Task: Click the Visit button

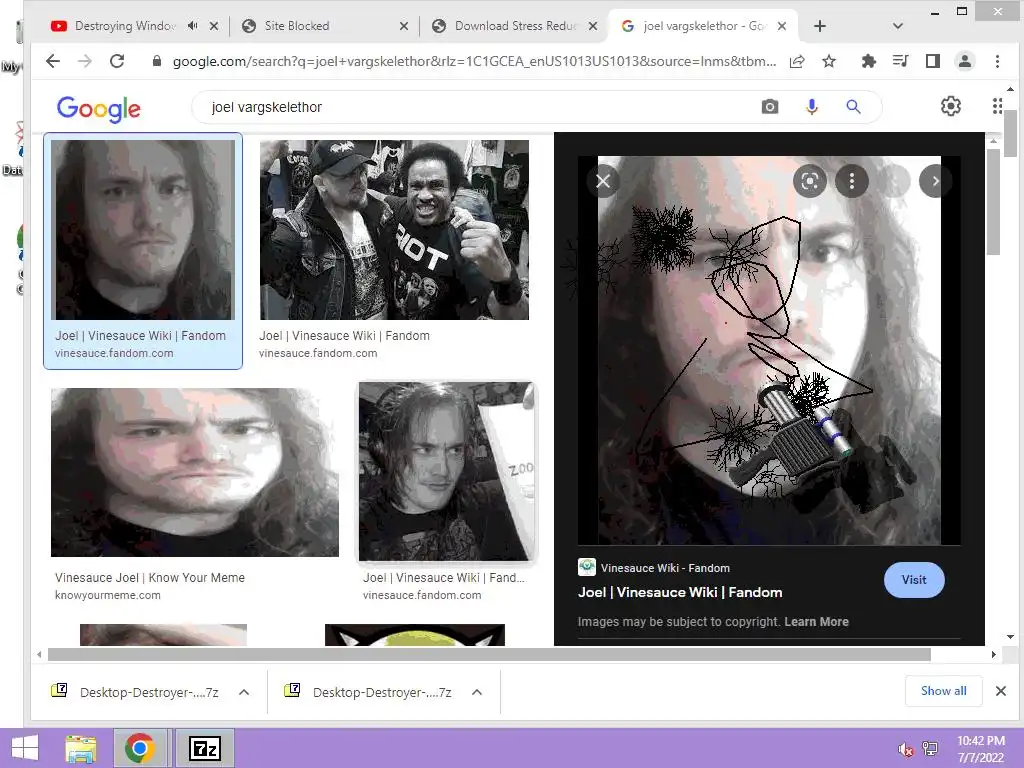Action: click(914, 579)
